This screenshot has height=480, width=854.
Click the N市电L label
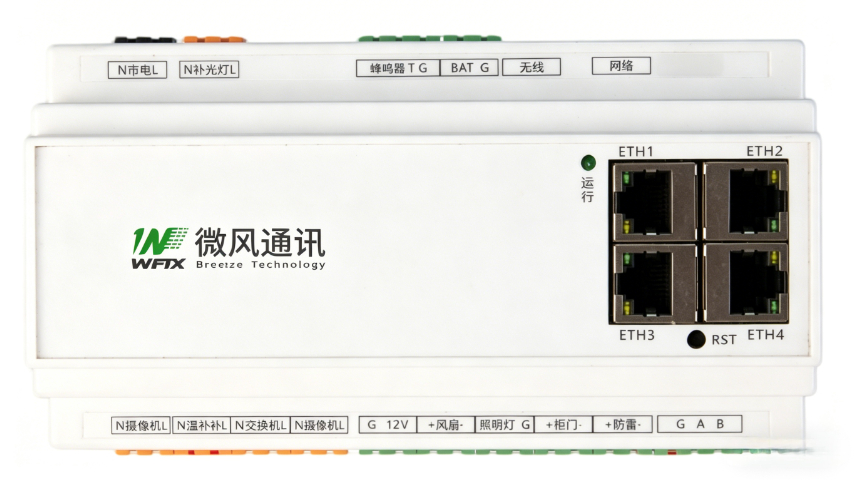[137, 70]
